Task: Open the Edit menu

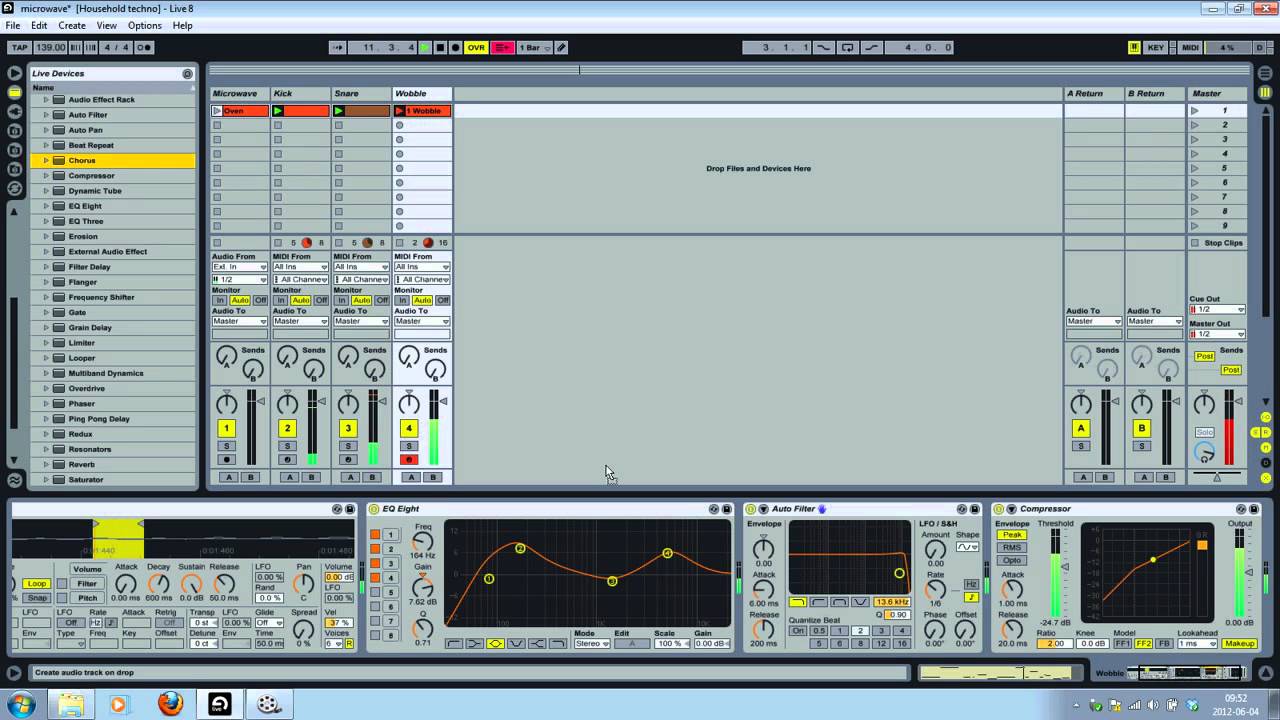Action: pyautogui.click(x=39, y=25)
